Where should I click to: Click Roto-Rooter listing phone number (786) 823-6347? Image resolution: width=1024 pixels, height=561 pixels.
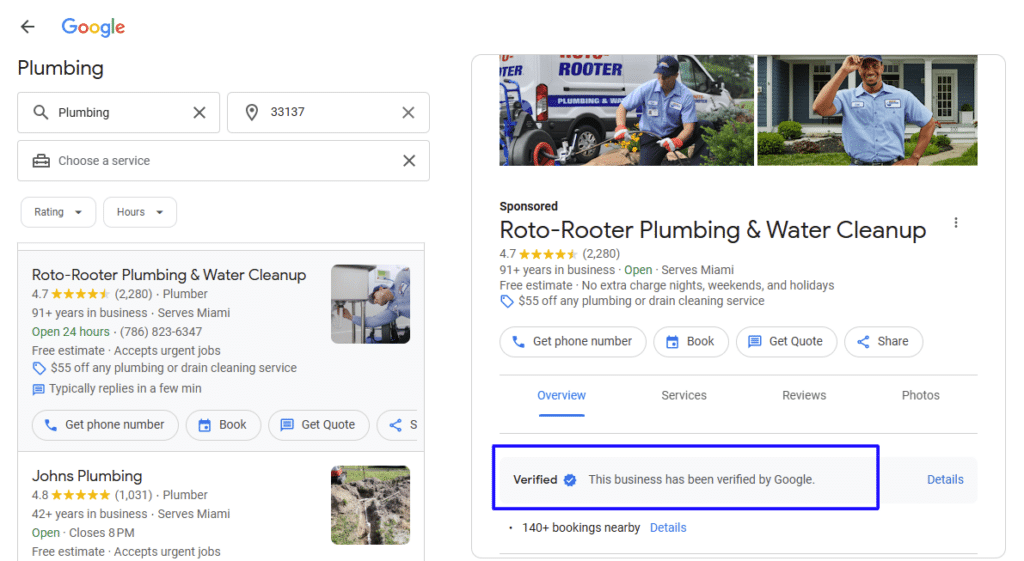(161, 332)
